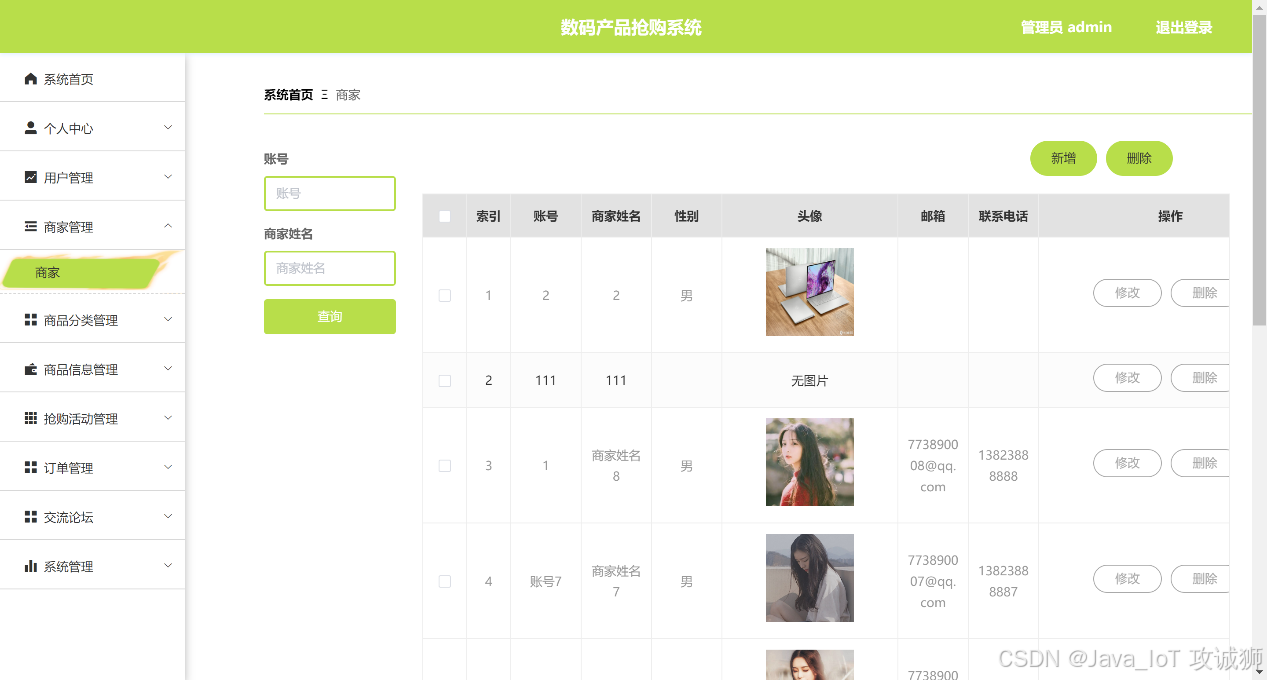Click 删除 for row index 3
Image resolution: width=1267 pixels, height=680 pixels.
coord(1200,463)
